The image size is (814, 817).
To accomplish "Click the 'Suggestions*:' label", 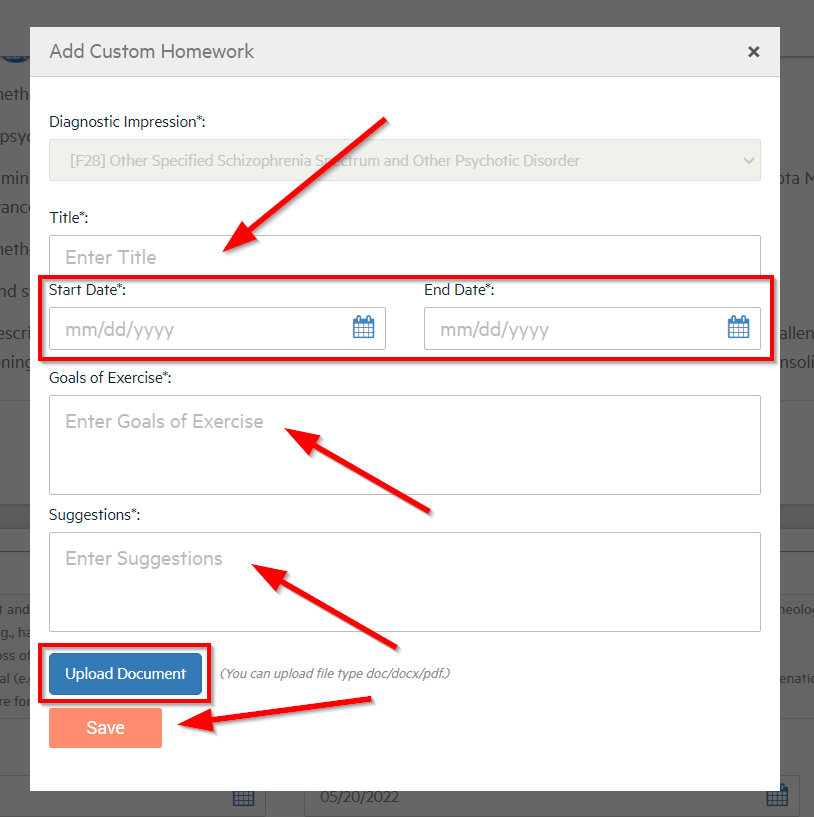I will (94, 515).
